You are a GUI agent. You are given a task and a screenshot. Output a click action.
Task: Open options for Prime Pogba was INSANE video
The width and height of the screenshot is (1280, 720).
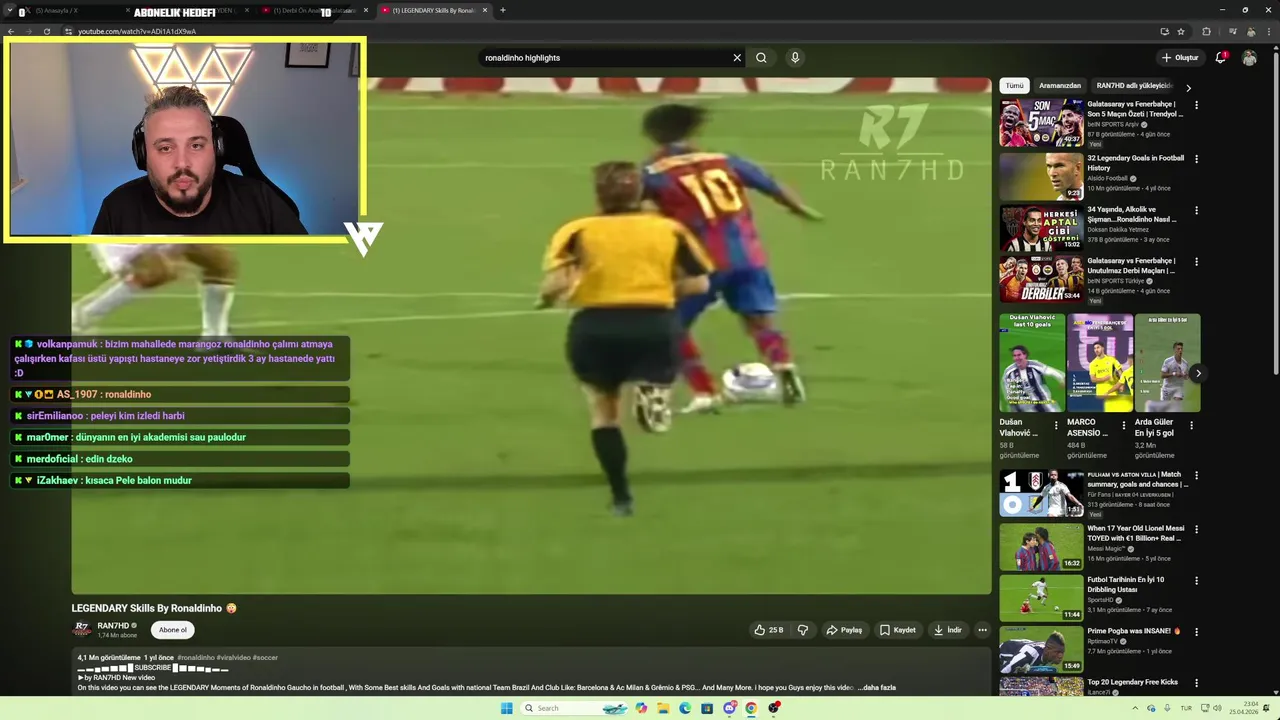(x=1196, y=632)
